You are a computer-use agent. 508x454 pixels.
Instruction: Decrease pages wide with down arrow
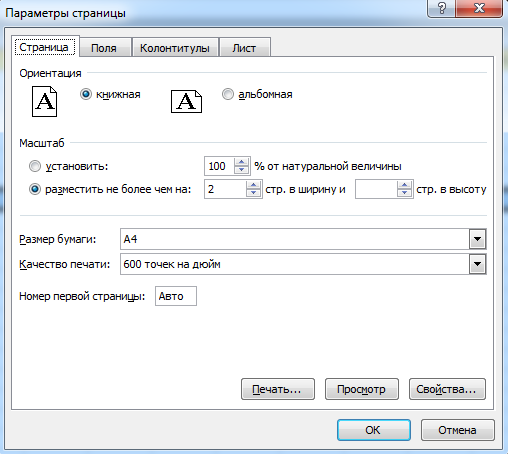[253, 193]
